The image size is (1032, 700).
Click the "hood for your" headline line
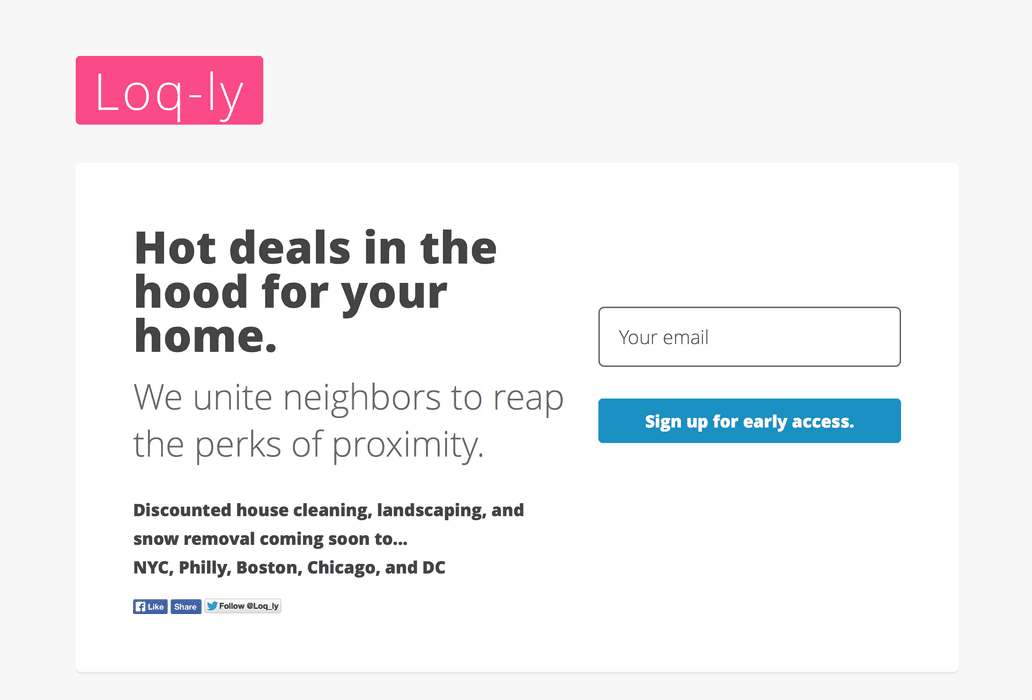click(290, 292)
